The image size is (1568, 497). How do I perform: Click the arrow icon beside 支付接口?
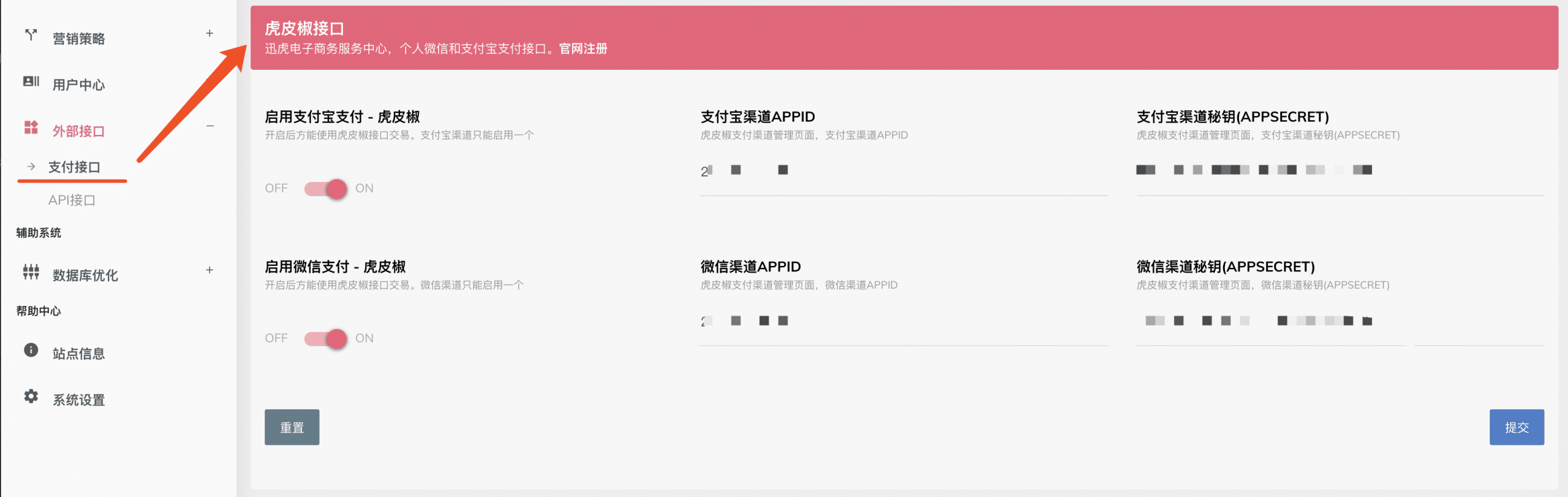pos(31,167)
